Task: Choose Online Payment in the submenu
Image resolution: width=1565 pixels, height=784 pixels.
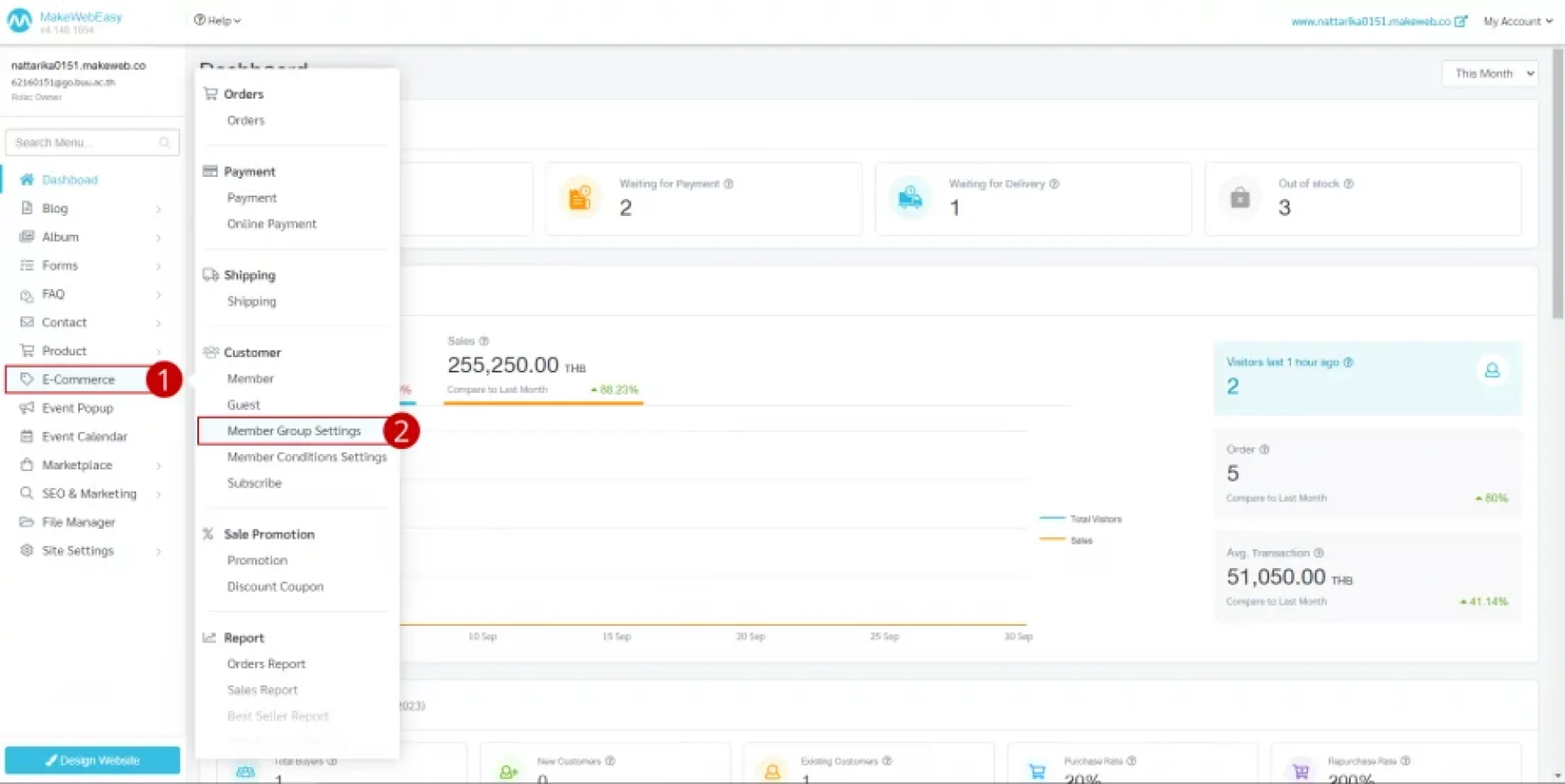Action: (271, 223)
